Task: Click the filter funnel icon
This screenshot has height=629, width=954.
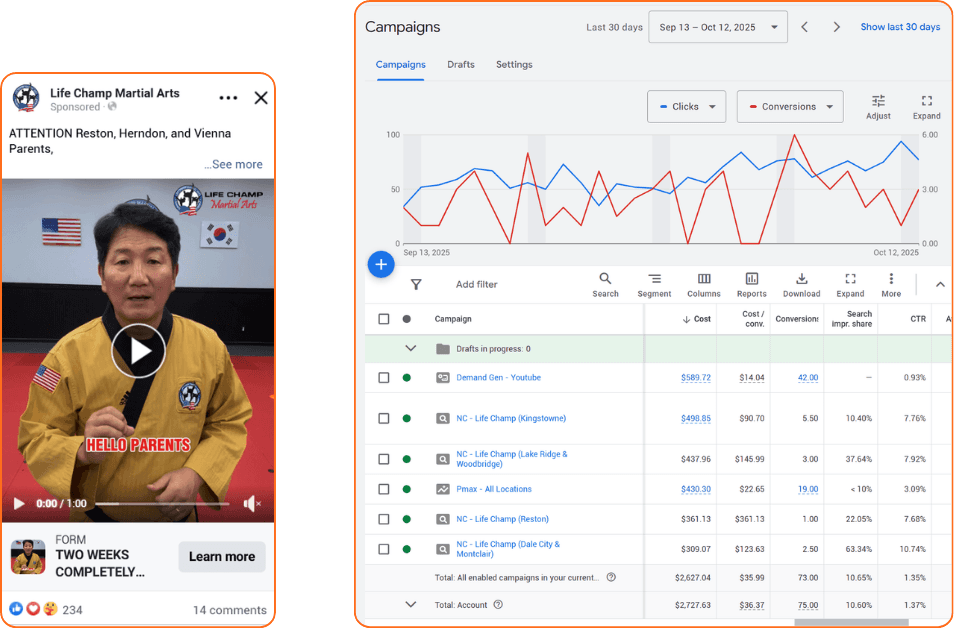Action: (x=416, y=284)
